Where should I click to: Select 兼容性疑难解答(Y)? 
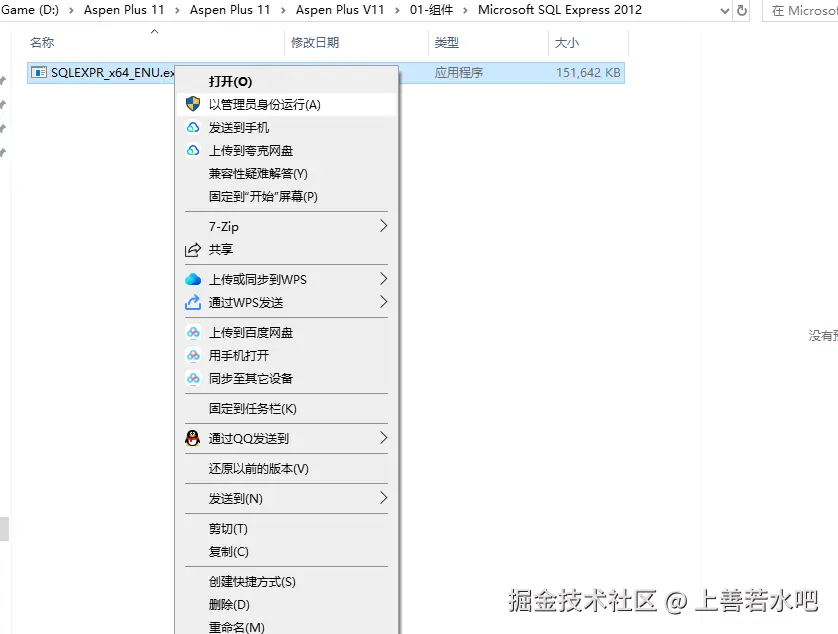286,173
